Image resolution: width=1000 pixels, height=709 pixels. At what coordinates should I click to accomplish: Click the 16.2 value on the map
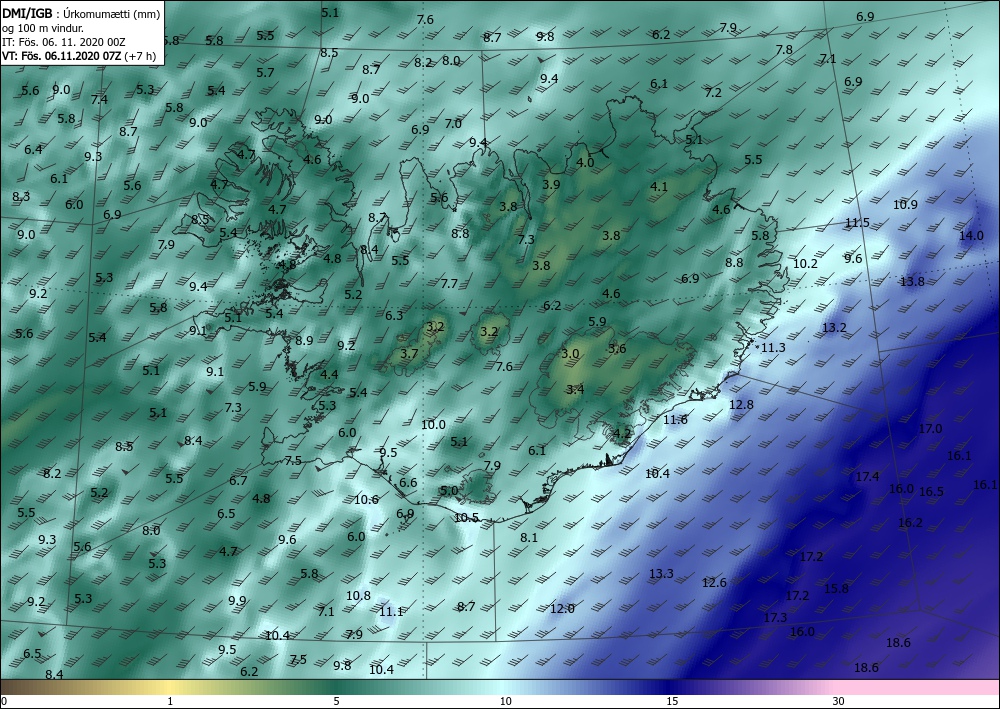click(910, 523)
